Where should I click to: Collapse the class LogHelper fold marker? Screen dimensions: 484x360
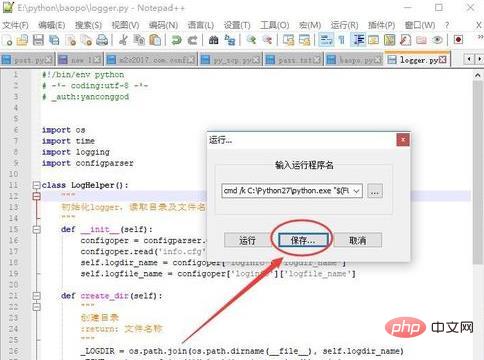[36, 185]
